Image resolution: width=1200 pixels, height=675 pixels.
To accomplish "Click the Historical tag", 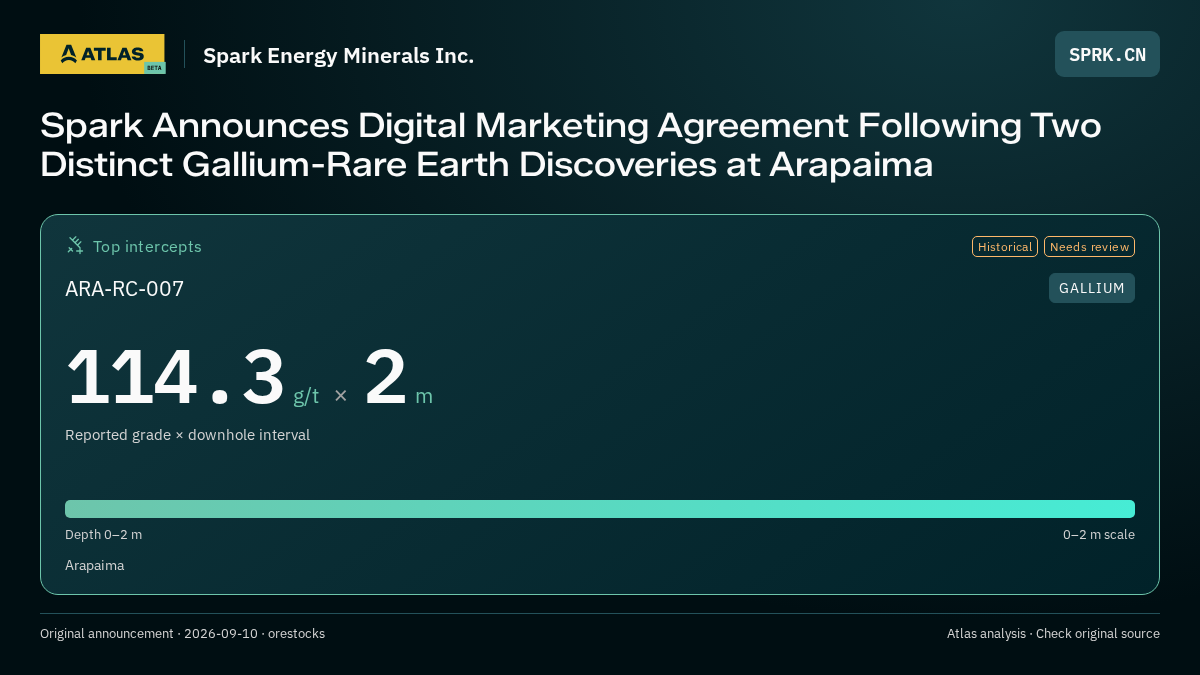I will click(1005, 246).
